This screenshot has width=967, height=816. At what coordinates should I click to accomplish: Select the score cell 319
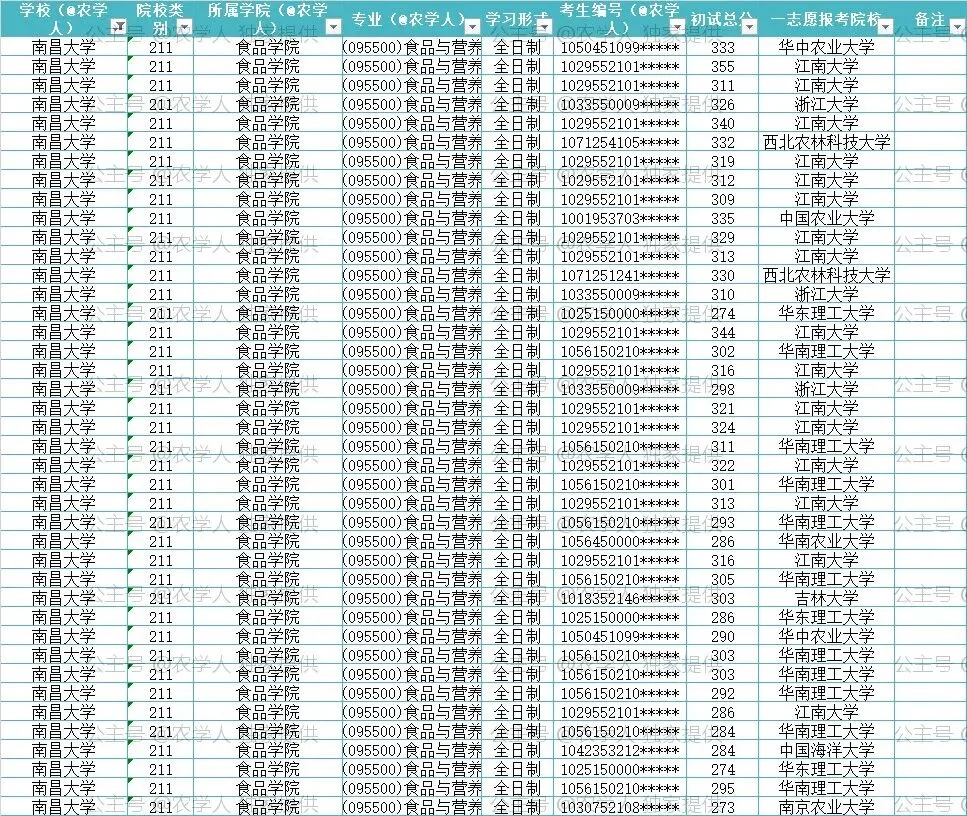click(722, 162)
